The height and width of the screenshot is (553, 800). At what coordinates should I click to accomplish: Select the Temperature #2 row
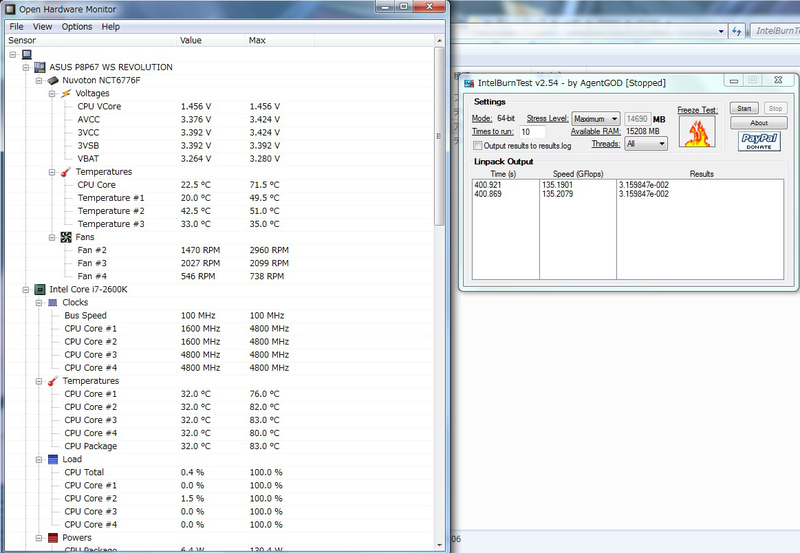tap(219, 211)
